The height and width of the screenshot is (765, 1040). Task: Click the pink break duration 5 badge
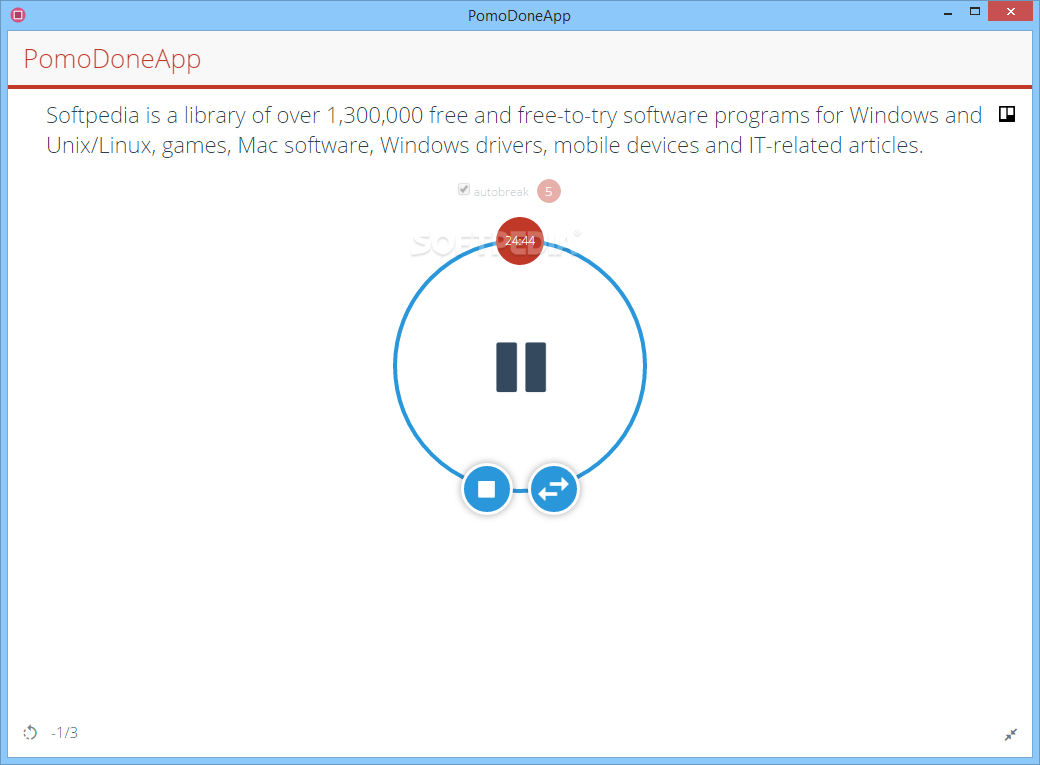(x=549, y=191)
